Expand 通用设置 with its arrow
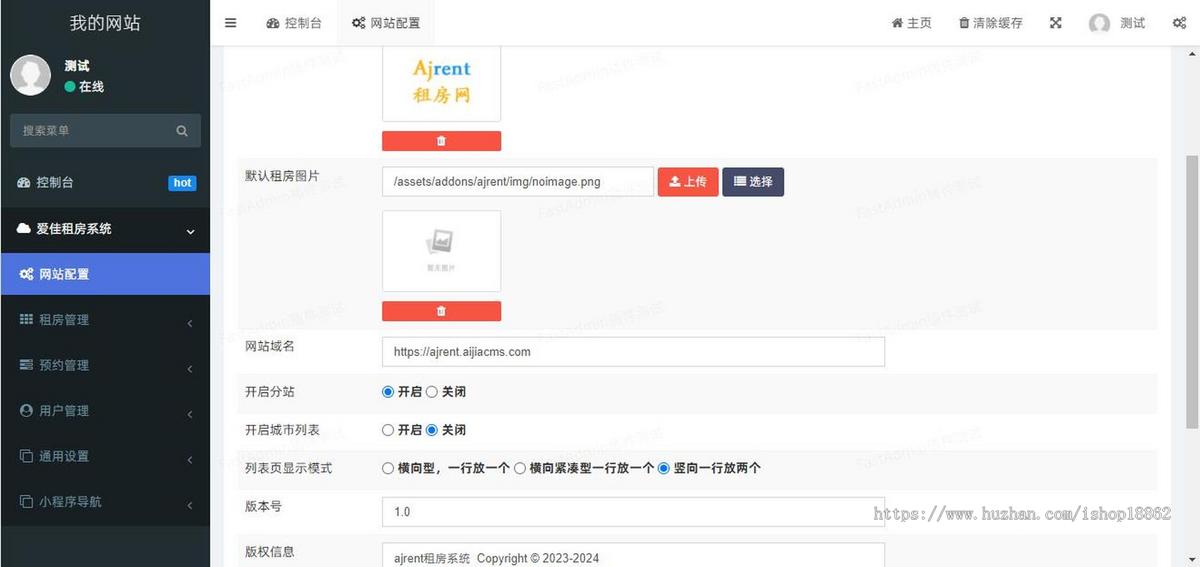 point(190,459)
